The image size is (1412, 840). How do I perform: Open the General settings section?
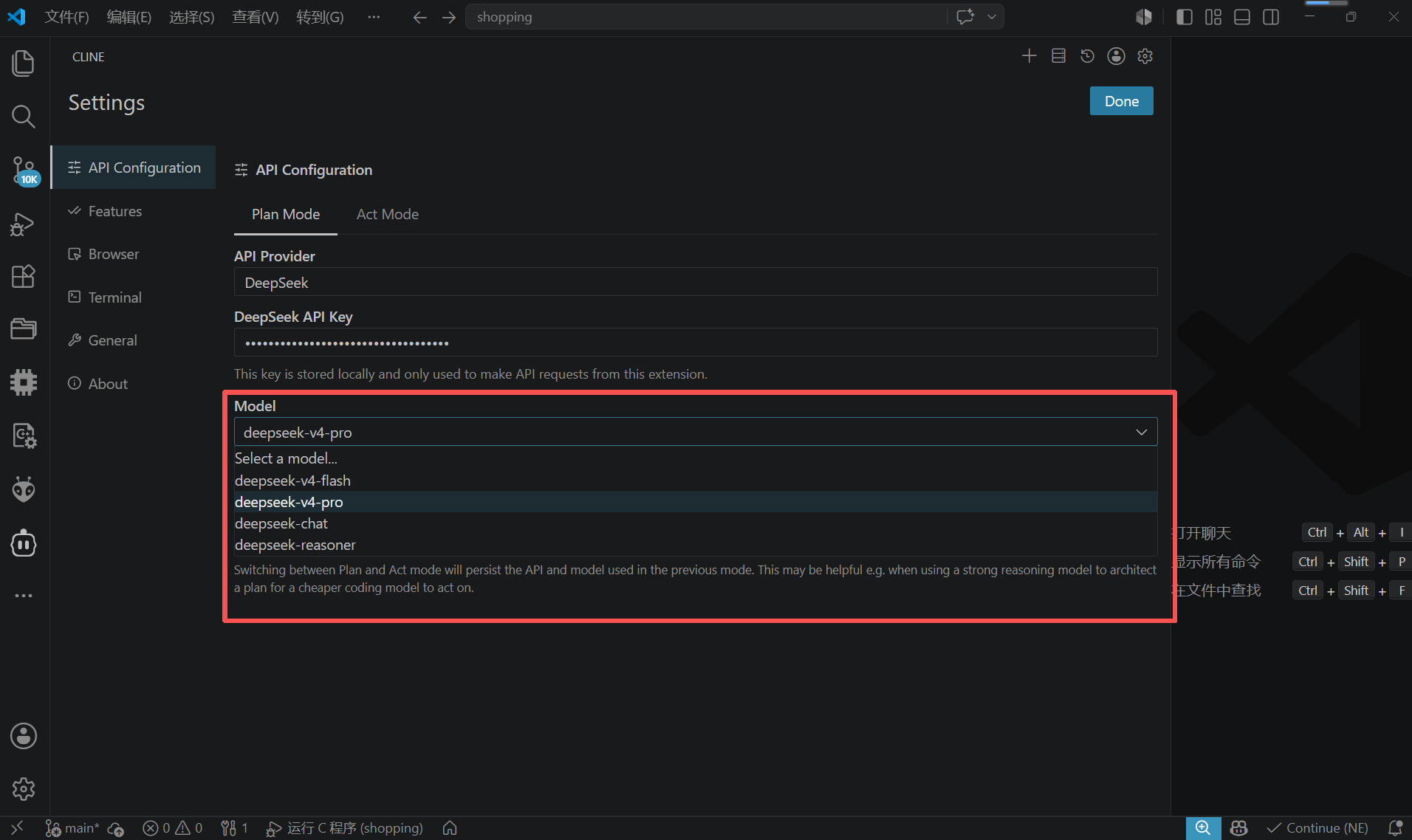(x=134, y=340)
